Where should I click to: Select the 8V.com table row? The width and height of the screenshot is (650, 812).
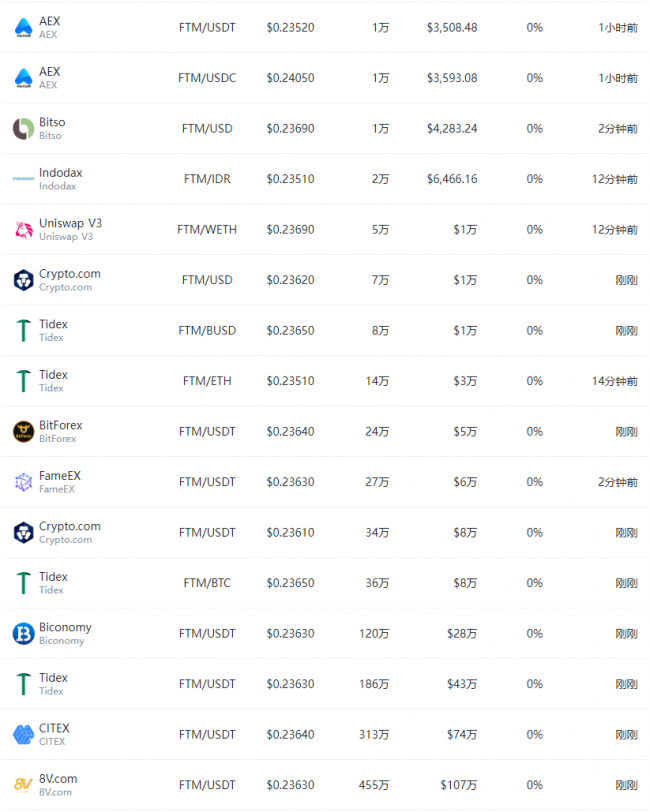click(325, 785)
